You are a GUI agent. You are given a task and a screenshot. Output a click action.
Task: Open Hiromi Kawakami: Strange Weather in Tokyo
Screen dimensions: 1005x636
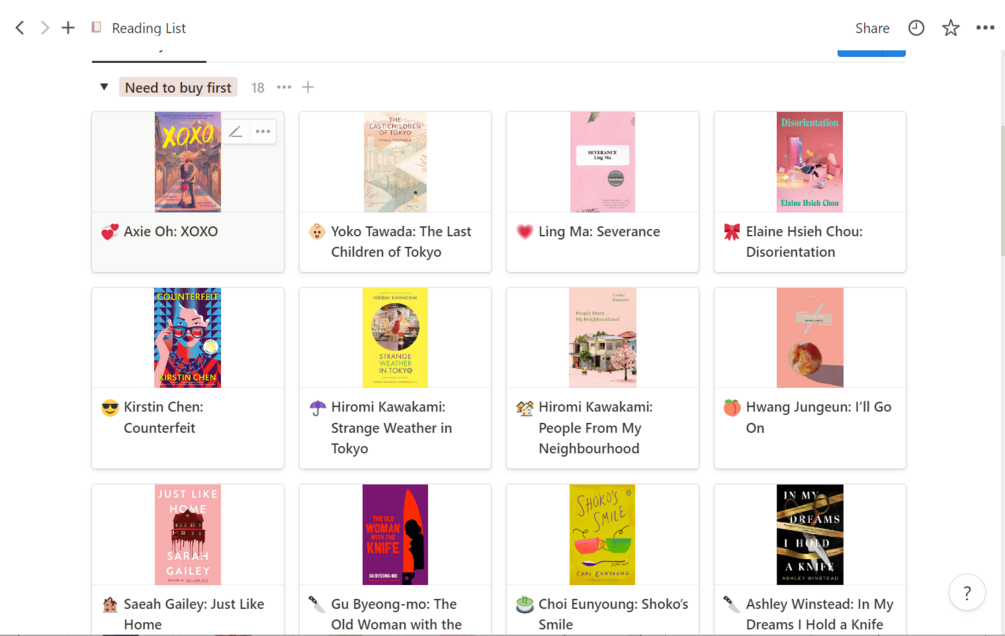pyautogui.click(x=392, y=428)
